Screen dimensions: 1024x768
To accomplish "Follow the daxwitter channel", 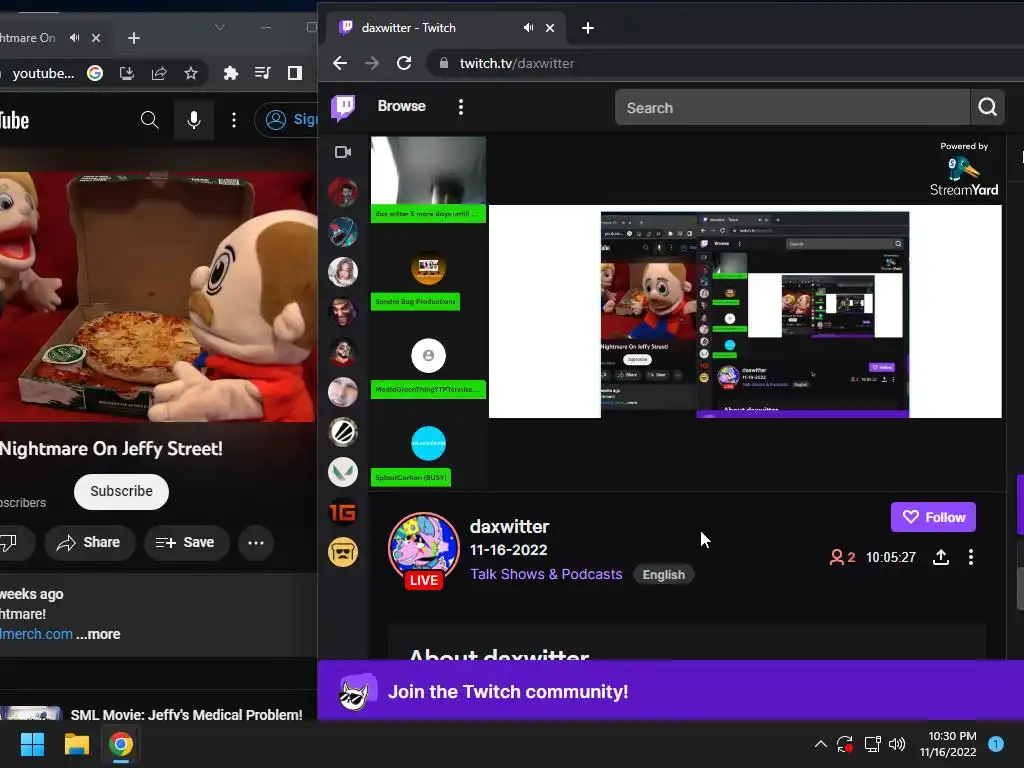I will click(x=933, y=517).
